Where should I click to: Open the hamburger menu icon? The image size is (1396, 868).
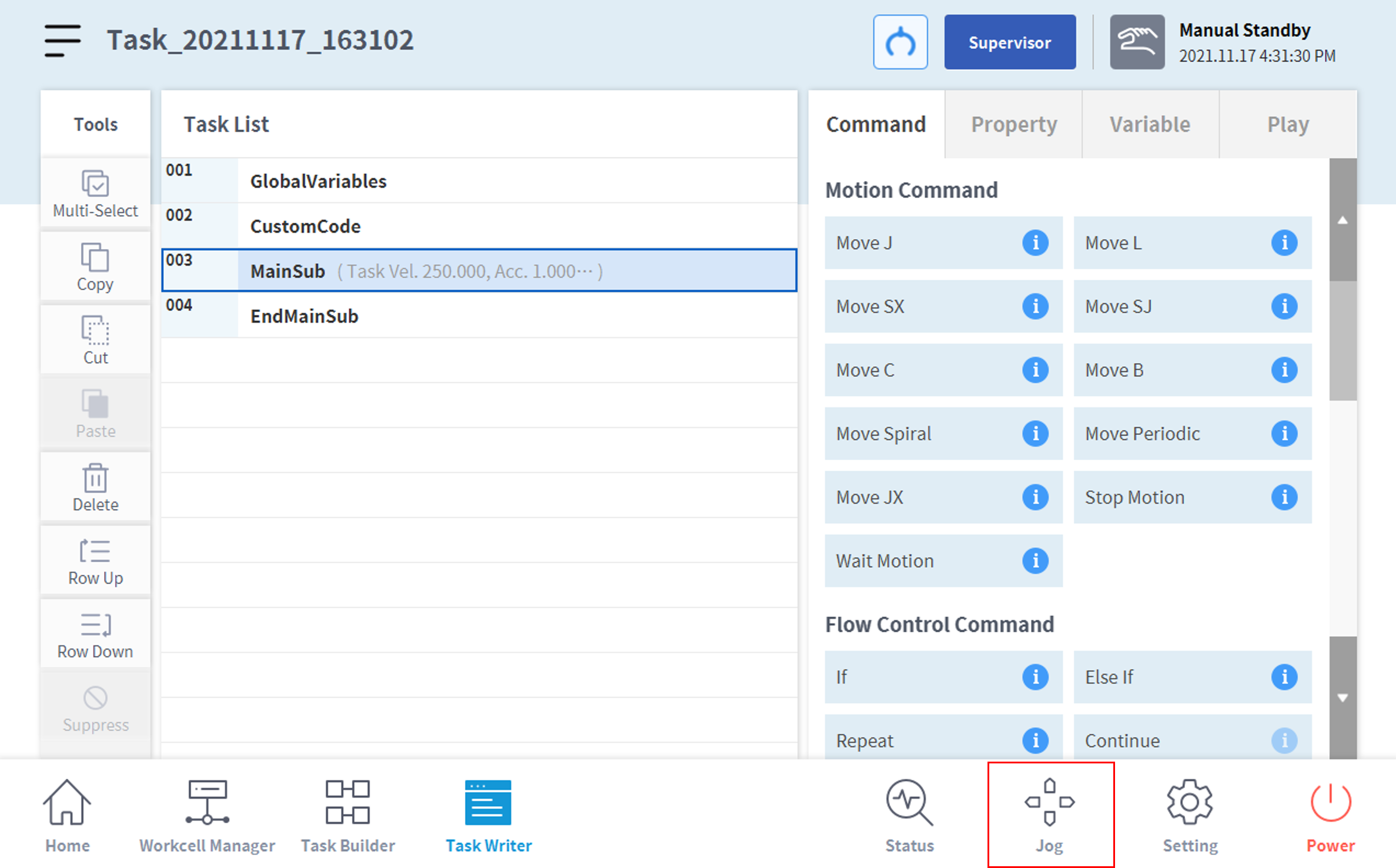(62, 41)
